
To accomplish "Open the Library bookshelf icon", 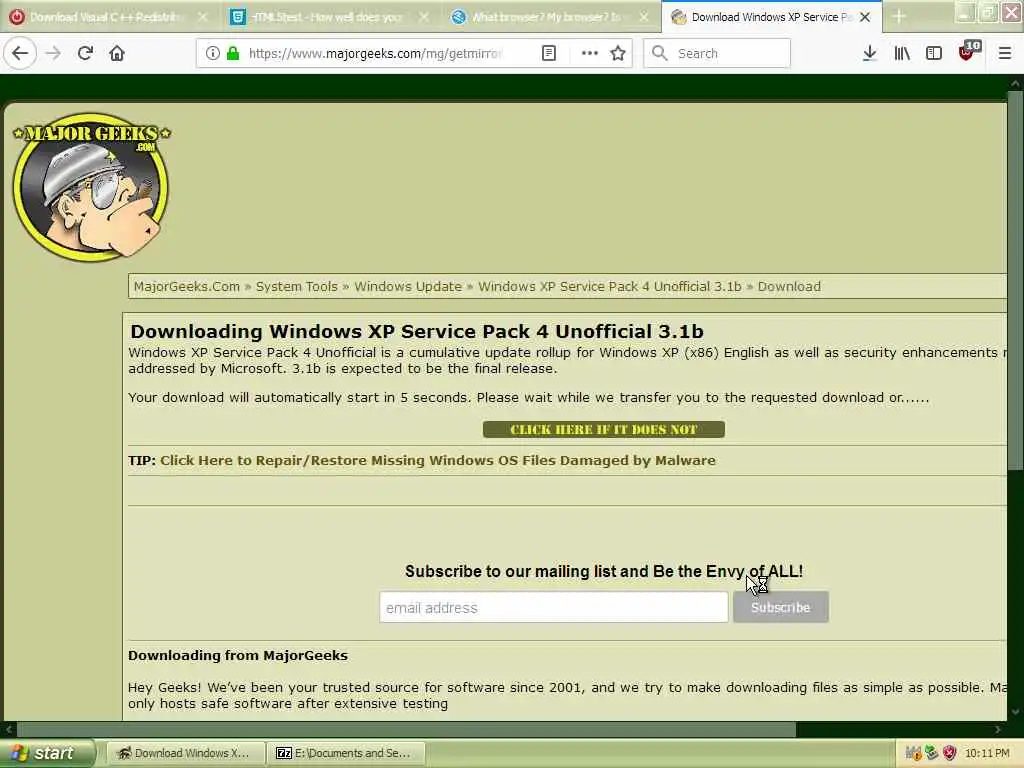I will 902,53.
